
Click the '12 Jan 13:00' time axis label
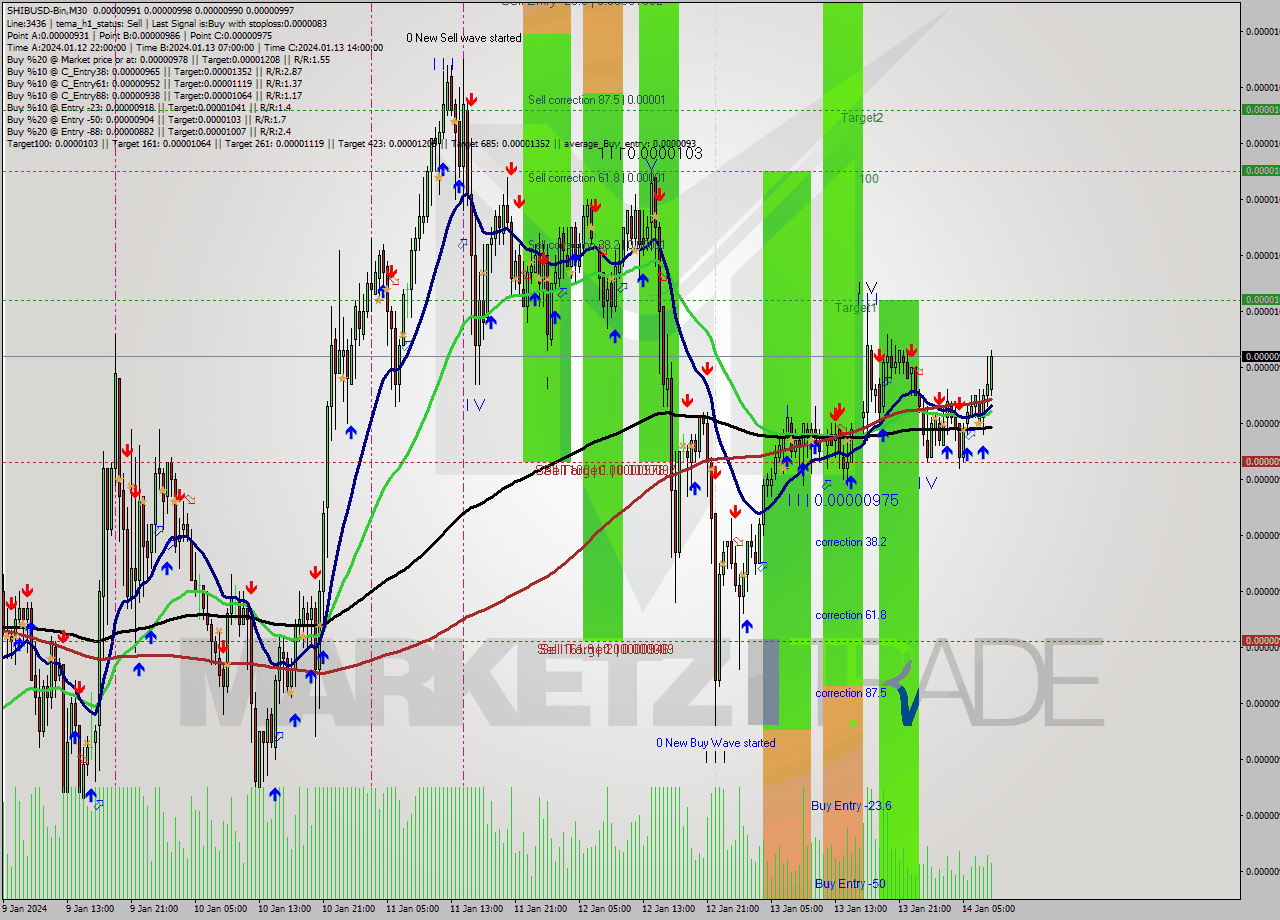pyautogui.click(x=668, y=909)
